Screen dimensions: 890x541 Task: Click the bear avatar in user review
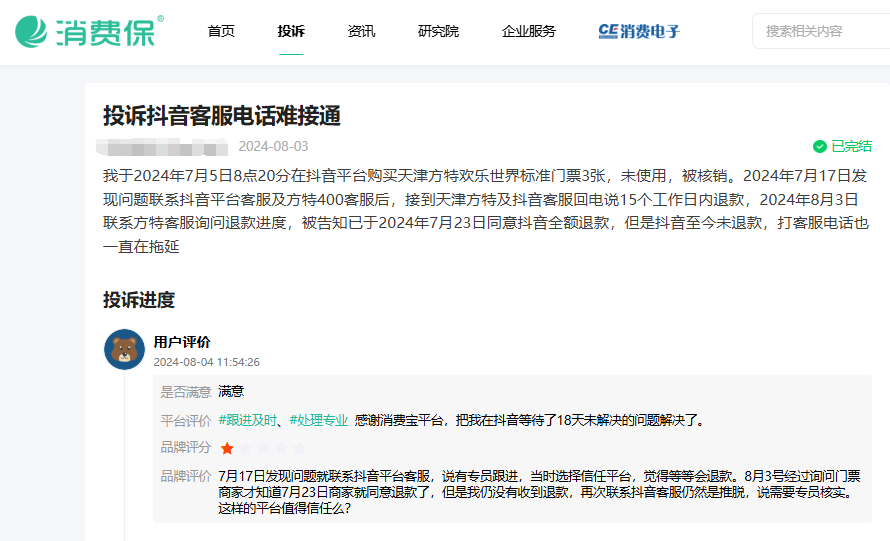pyautogui.click(x=125, y=349)
